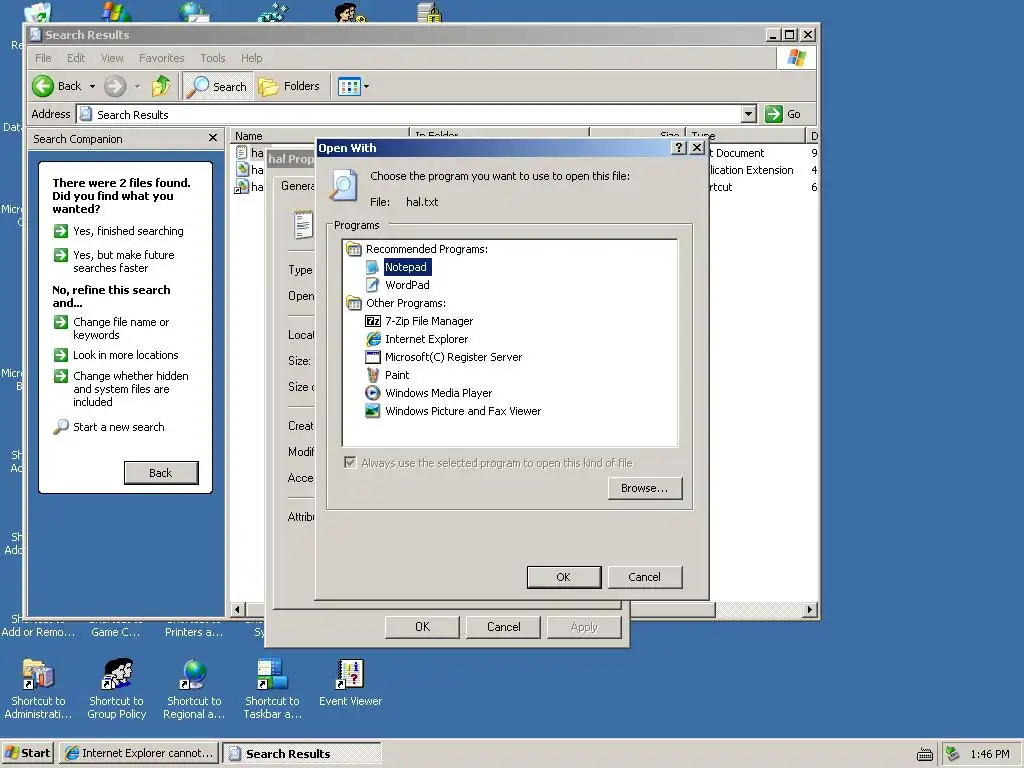This screenshot has width=1024, height=768.
Task: Toggle the Folders toolbar button
Action: click(289, 86)
